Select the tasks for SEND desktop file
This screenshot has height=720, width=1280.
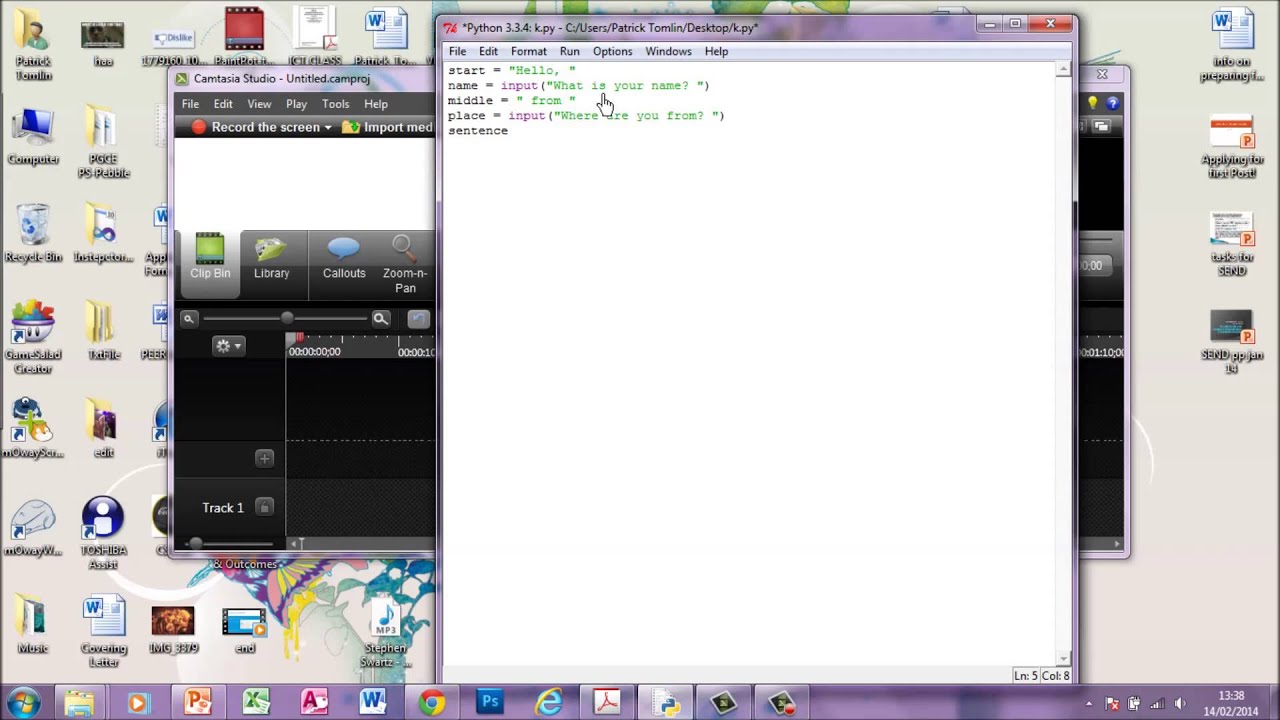coord(1232,244)
